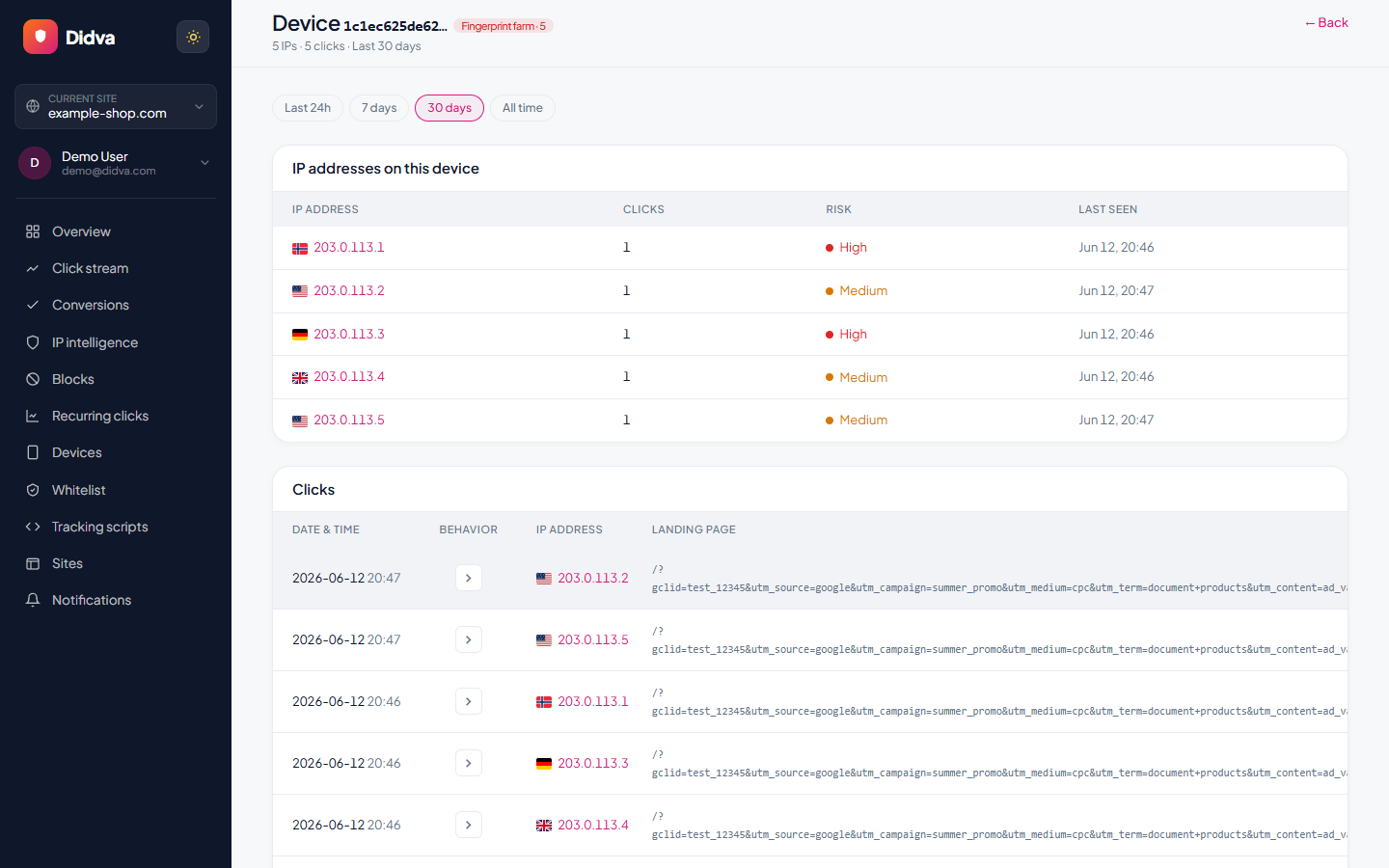
Task: Open IP 203.0.113.1 in IP addresses table
Action: [348, 248]
